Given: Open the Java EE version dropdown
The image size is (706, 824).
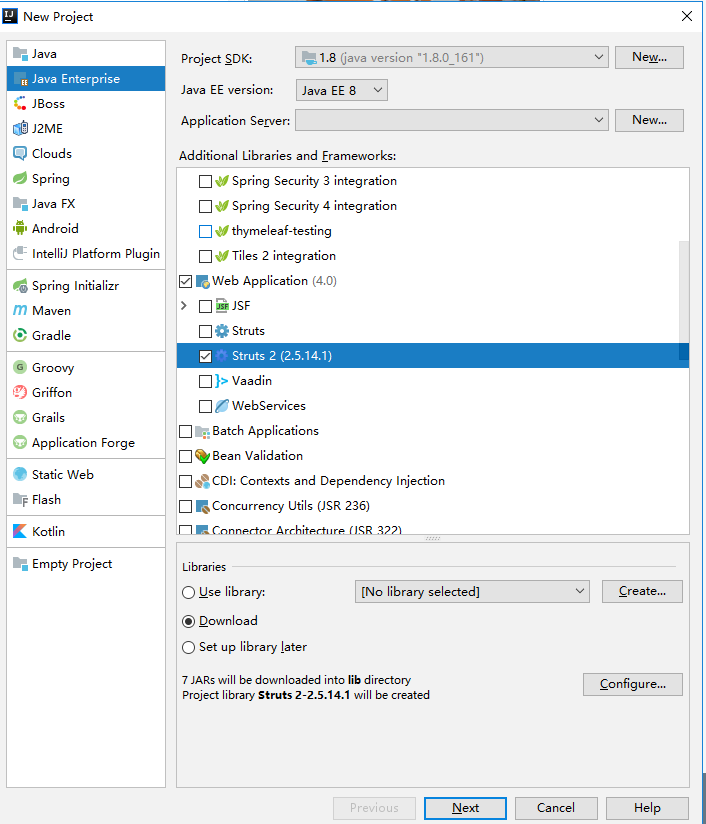Looking at the screenshot, I should point(342,90).
